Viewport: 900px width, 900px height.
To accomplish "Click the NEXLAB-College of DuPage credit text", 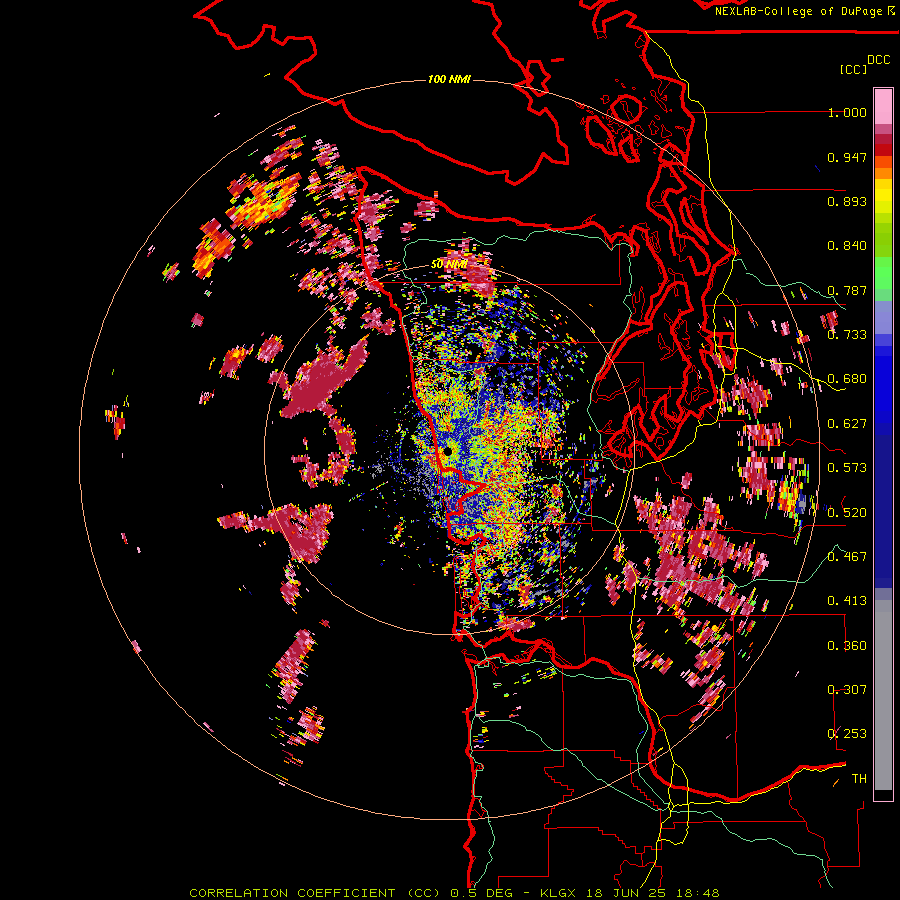I will pyautogui.click(x=800, y=11).
